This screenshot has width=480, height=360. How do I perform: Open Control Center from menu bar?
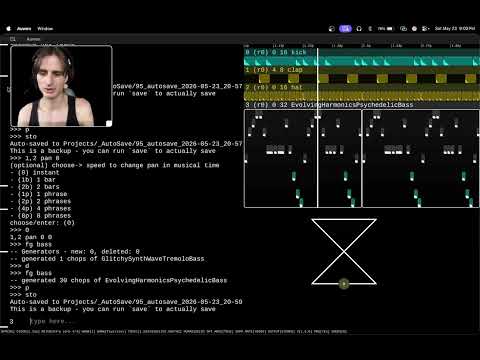pos(425,29)
